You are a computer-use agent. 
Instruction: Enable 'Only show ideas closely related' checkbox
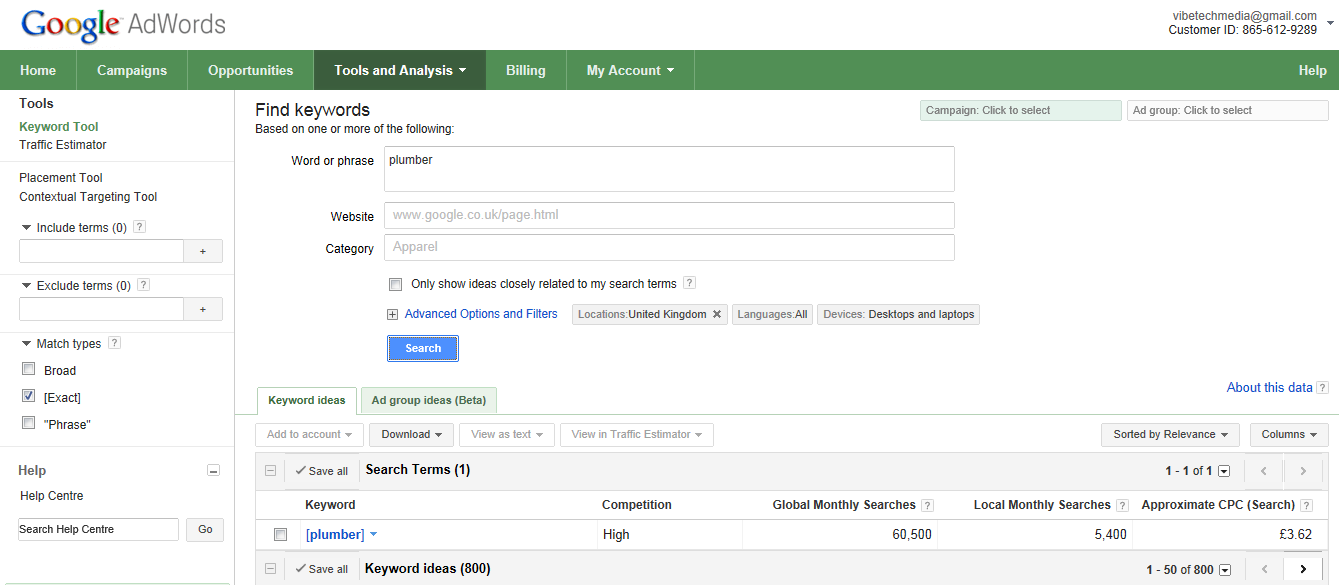(x=396, y=284)
